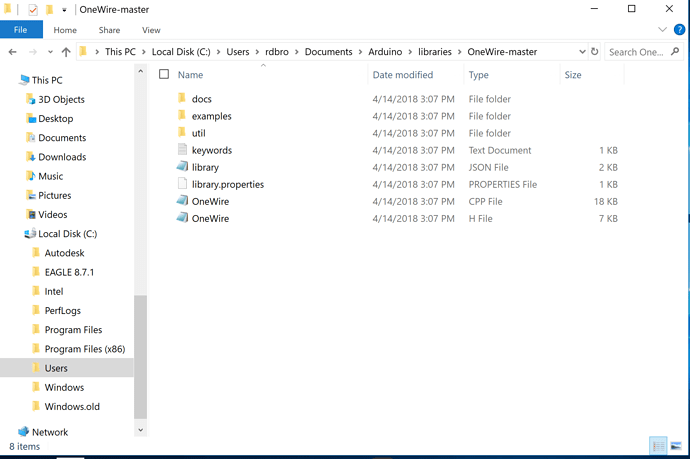690x459 pixels.
Task: Open Videos in the navigation pane
Action: coord(53,215)
